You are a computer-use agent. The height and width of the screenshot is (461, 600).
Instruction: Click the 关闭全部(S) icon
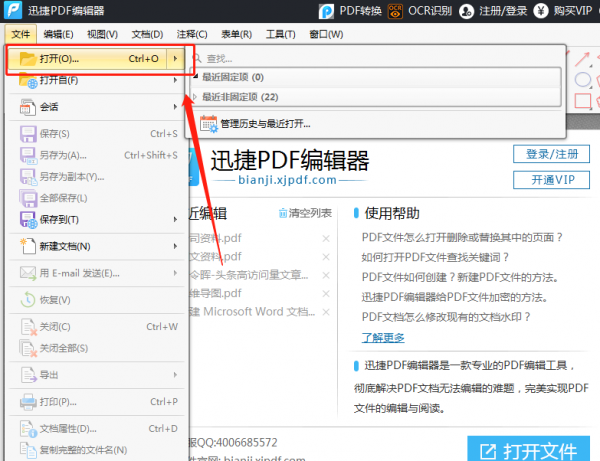click(28, 349)
